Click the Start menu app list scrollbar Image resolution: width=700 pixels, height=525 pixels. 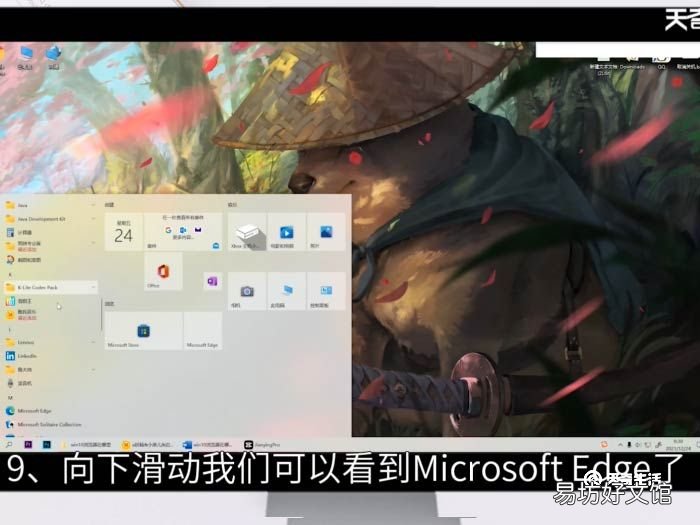click(x=102, y=314)
